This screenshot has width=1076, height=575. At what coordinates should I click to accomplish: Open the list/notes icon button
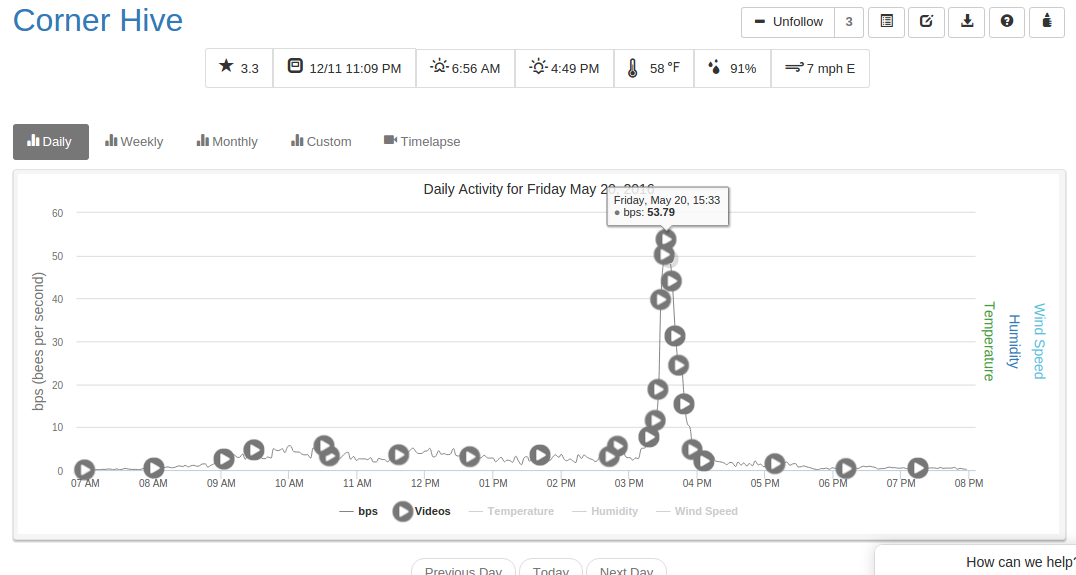pos(887,22)
